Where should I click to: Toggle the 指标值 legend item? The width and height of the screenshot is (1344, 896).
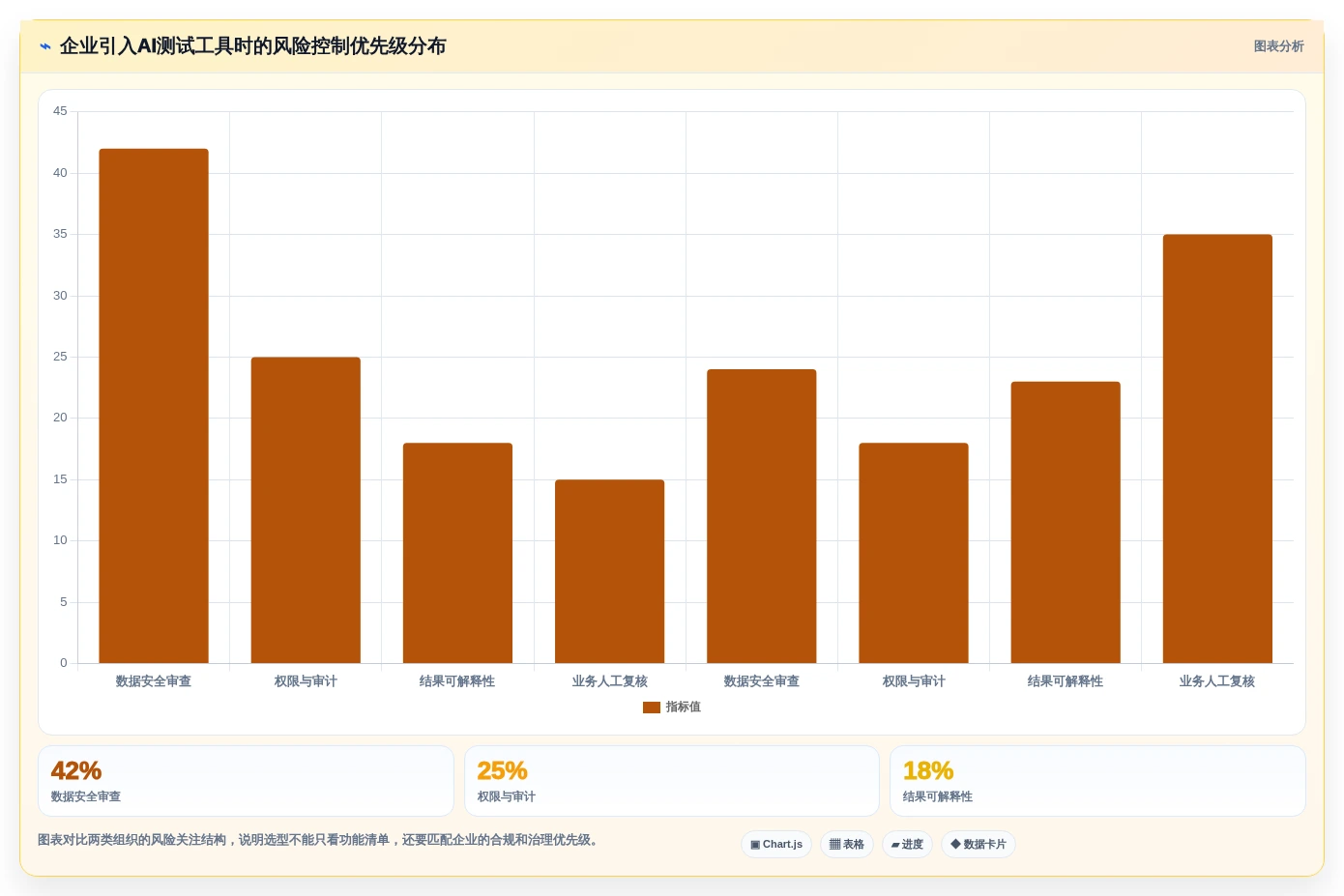click(672, 708)
